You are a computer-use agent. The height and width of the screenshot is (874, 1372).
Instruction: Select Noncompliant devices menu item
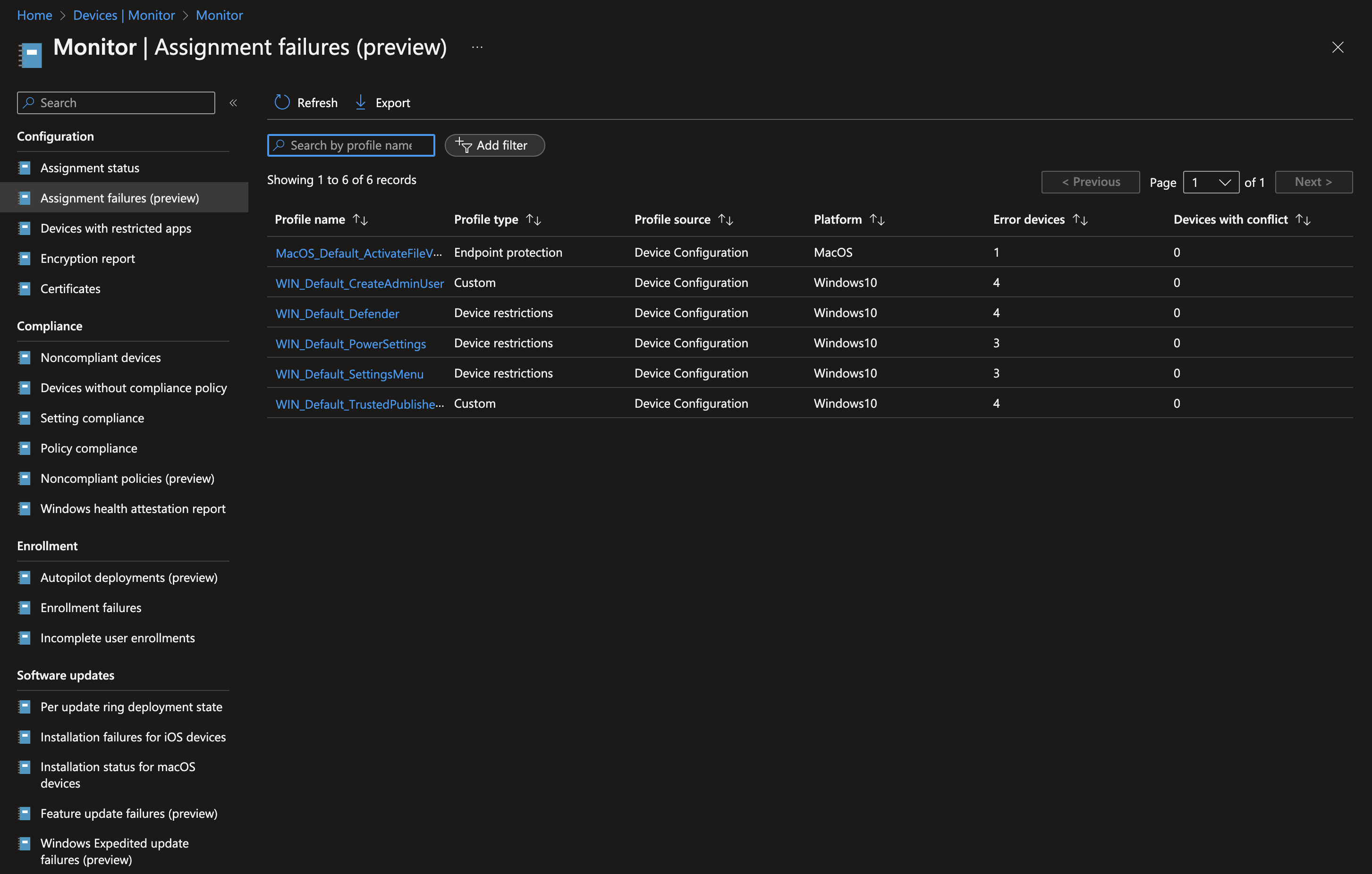[100, 358]
